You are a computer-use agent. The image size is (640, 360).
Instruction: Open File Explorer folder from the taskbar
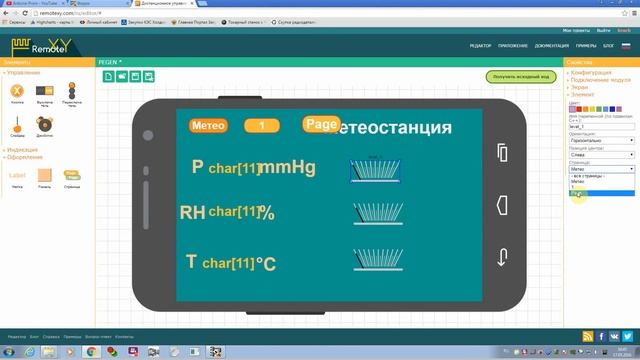49,352
